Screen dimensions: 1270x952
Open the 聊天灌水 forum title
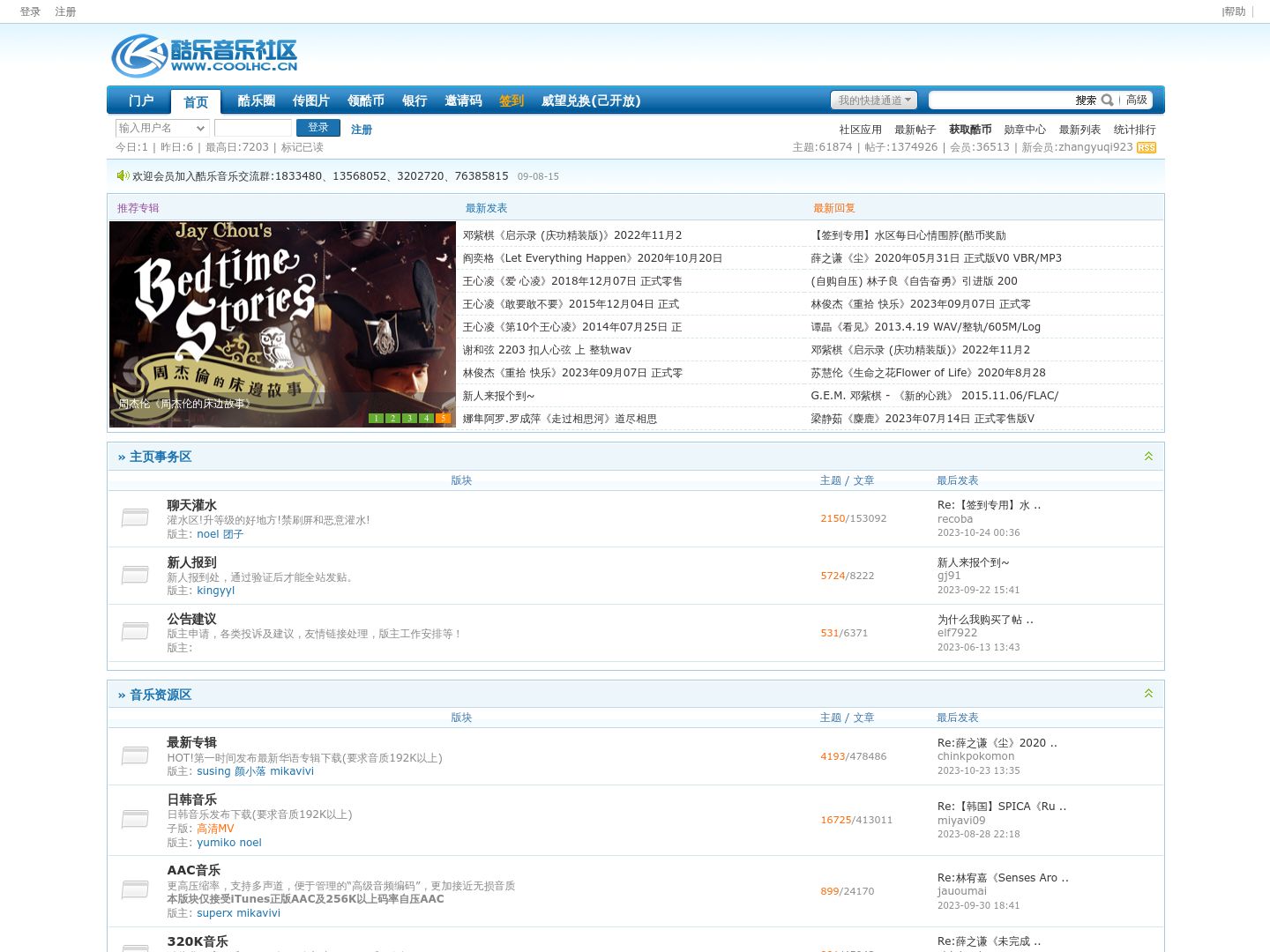(191, 505)
